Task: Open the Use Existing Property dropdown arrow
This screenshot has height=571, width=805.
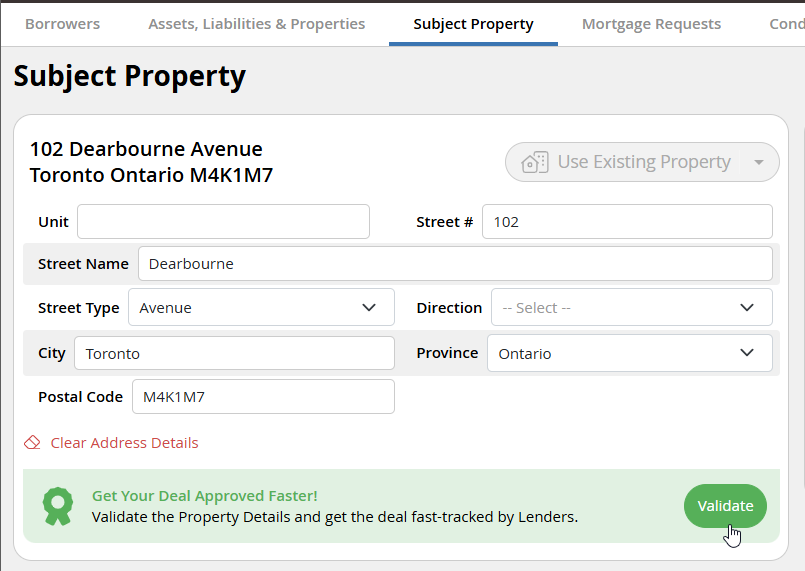Action: (x=758, y=162)
